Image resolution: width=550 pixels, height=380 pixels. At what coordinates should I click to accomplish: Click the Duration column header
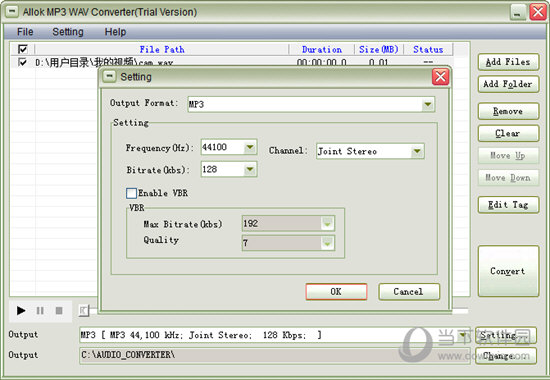pos(322,49)
